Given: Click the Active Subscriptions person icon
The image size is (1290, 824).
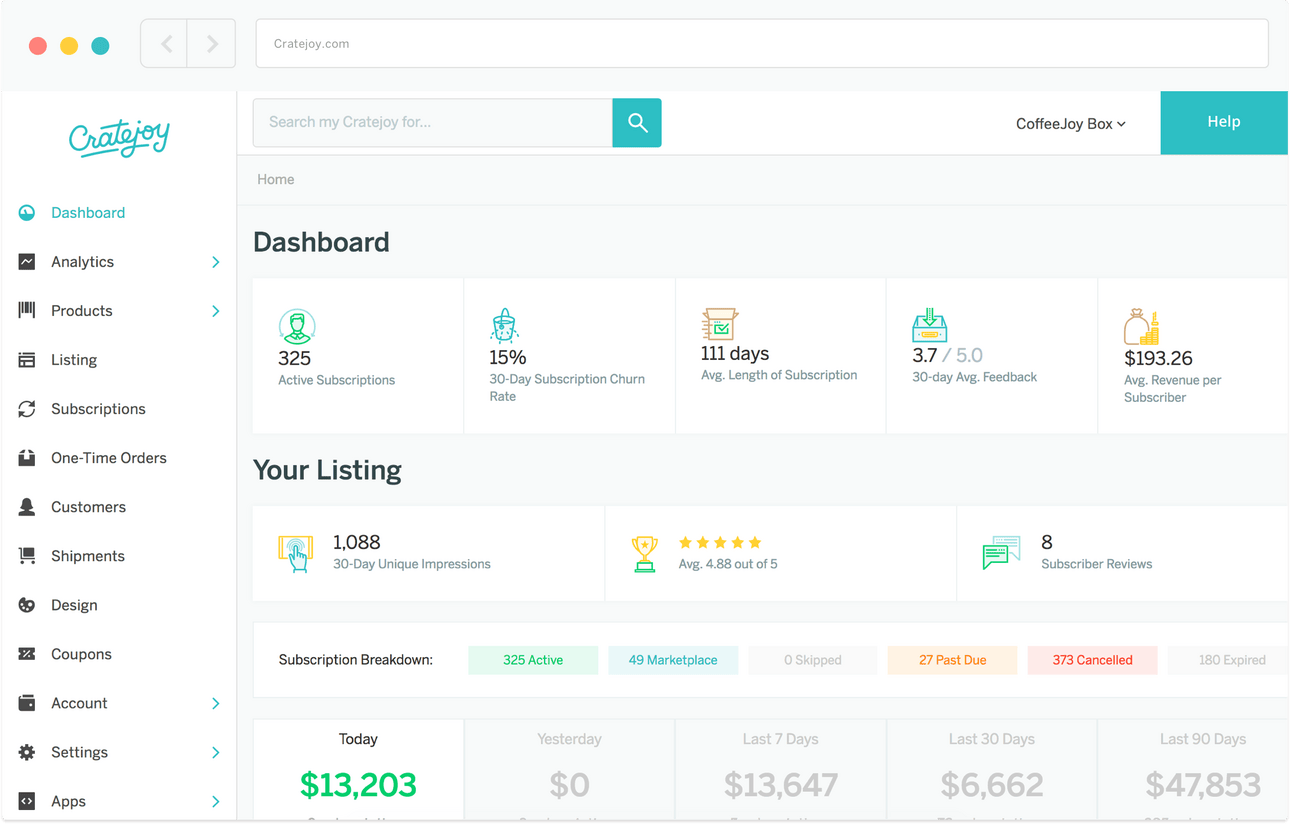Looking at the screenshot, I should [297, 327].
